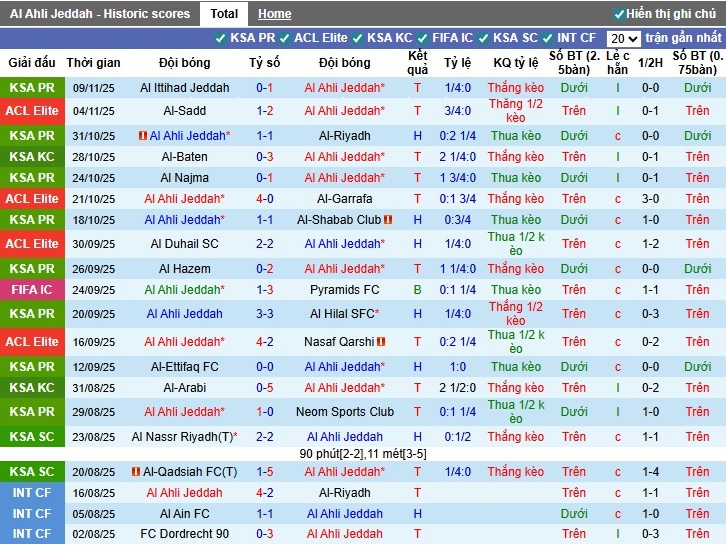Click the ACL Elite badge on 04/11/25 row
This screenshot has height=545, width=726.
pyautogui.click(x=32, y=111)
